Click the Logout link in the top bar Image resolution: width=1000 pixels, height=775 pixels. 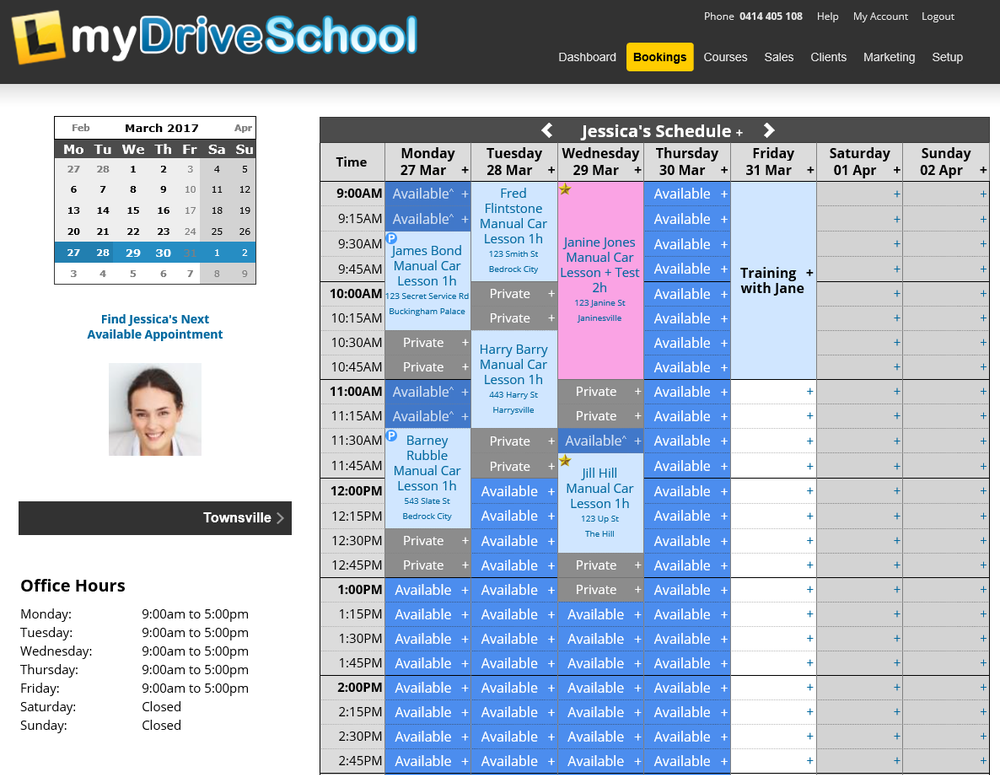click(x=937, y=16)
